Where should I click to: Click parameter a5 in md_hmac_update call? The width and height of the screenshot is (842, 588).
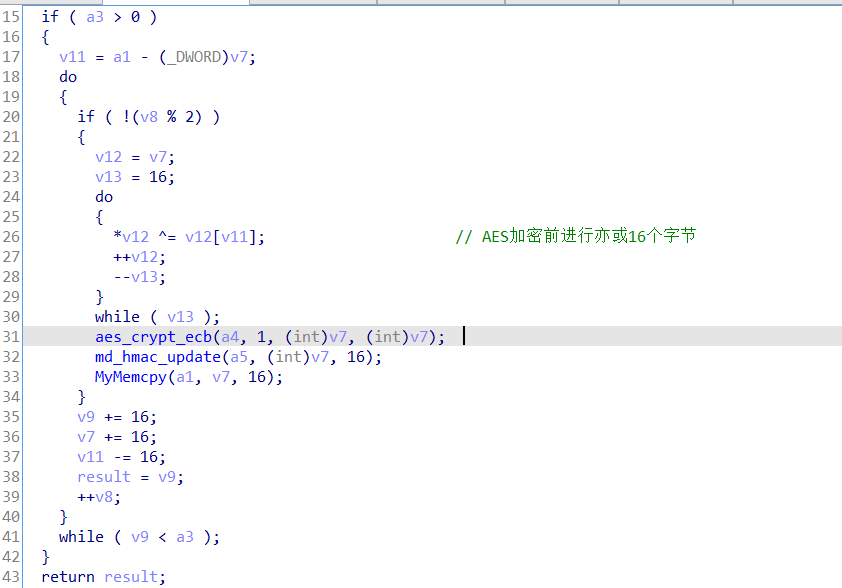(239, 357)
